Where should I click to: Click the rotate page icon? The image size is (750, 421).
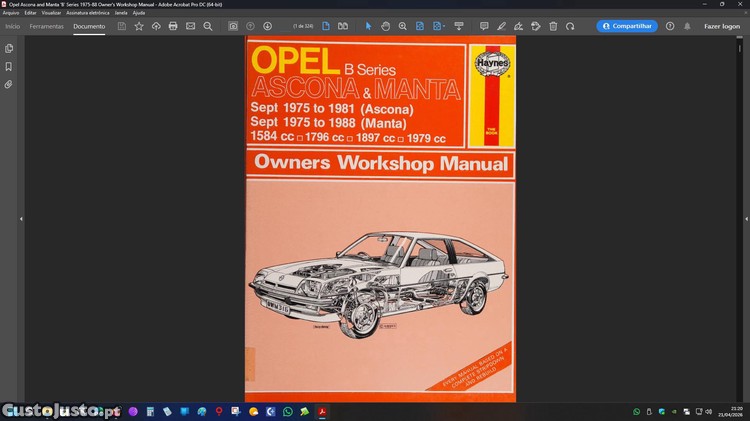pyautogui.click(x=570, y=26)
